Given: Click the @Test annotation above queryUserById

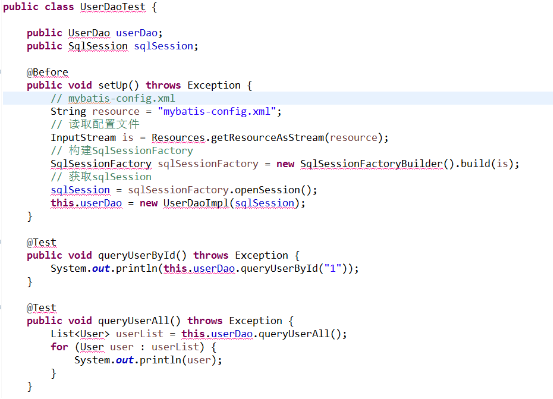Looking at the screenshot, I should (x=41, y=242).
